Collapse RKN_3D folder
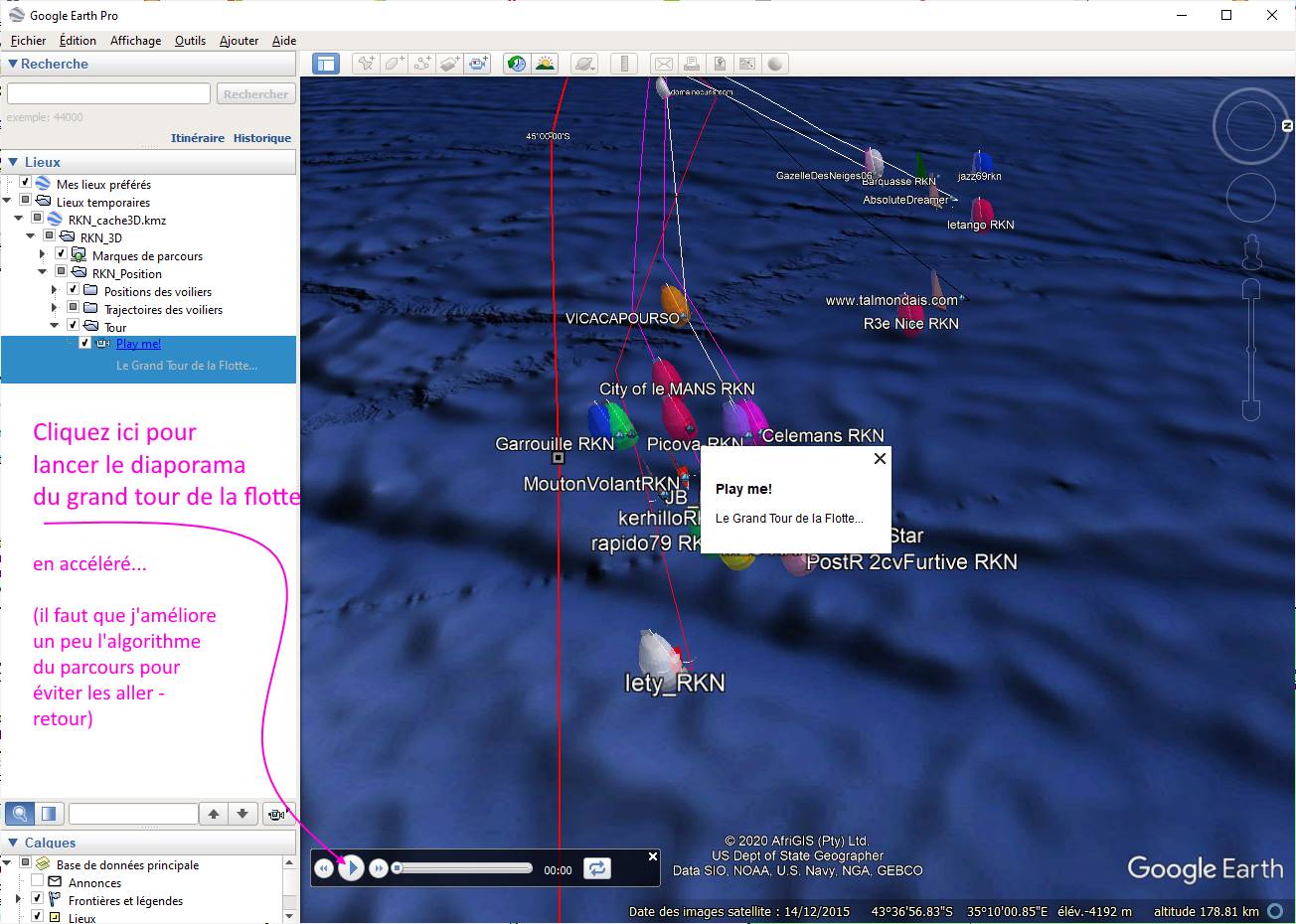The height and width of the screenshot is (924, 1296). 31,236
